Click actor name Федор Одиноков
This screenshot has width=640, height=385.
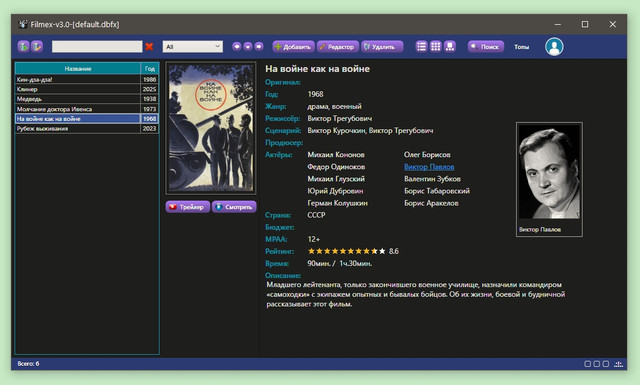(336, 167)
